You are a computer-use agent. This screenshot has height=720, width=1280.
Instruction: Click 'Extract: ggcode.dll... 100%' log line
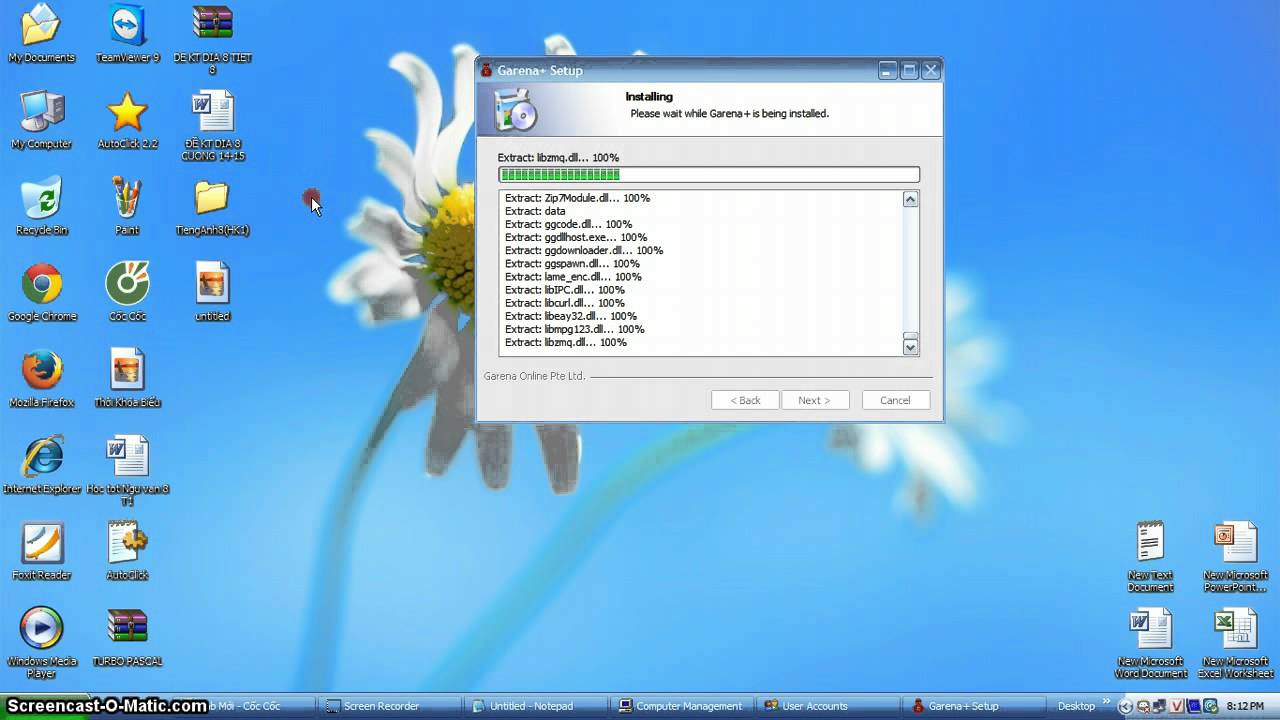coord(568,224)
